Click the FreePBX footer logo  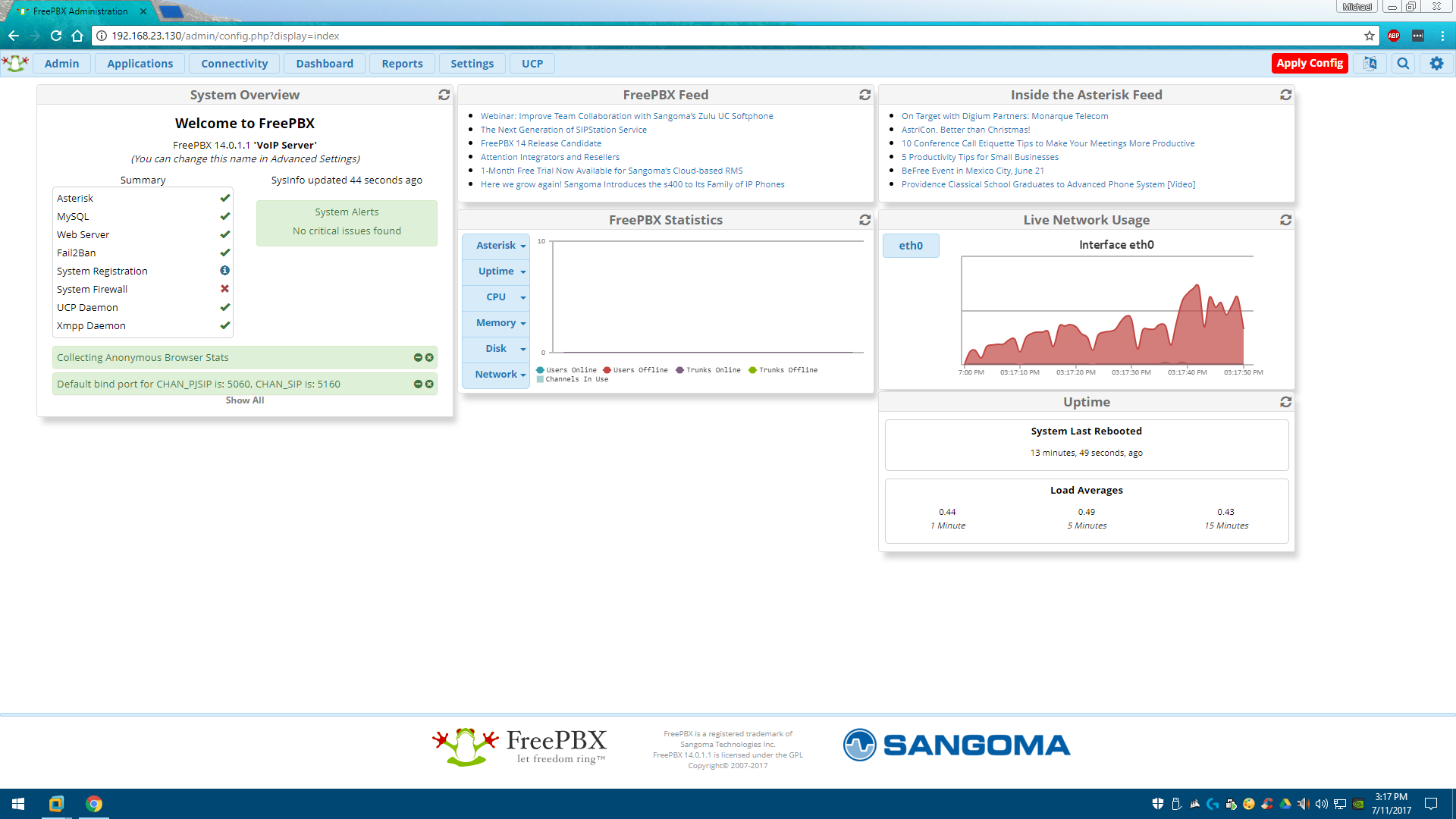pyautogui.click(x=519, y=747)
